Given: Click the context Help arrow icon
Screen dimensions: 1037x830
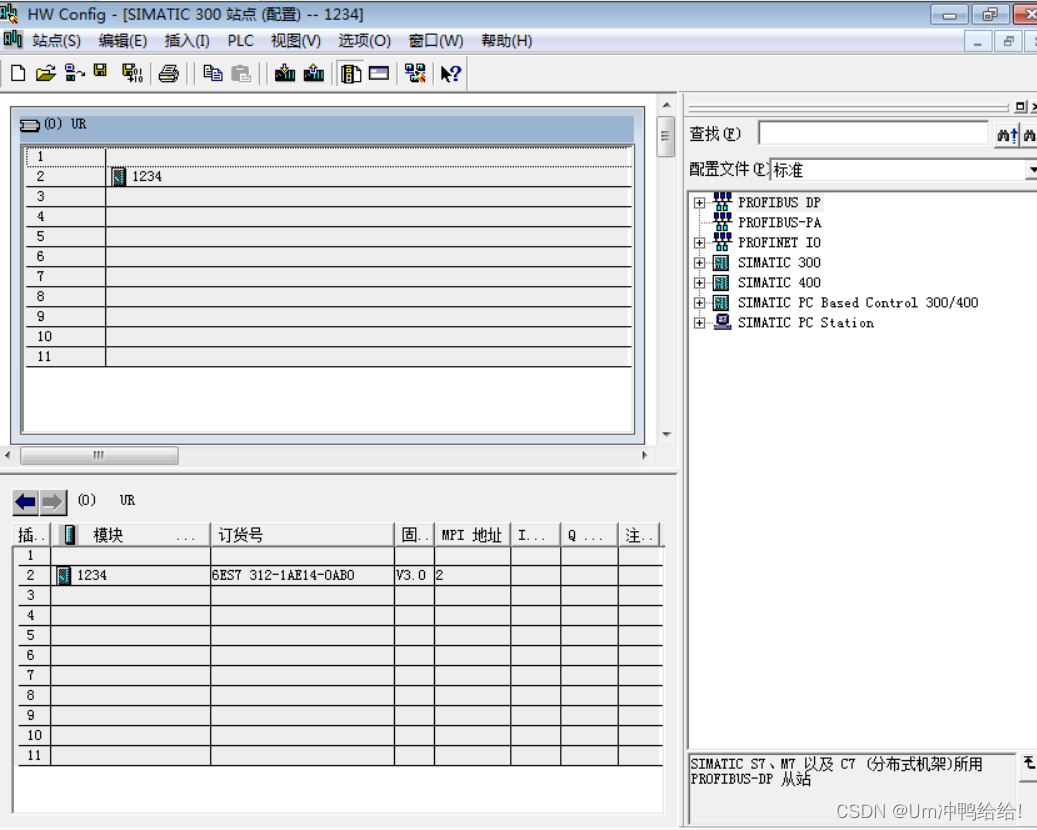Looking at the screenshot, I should click(x=450, y=73).
